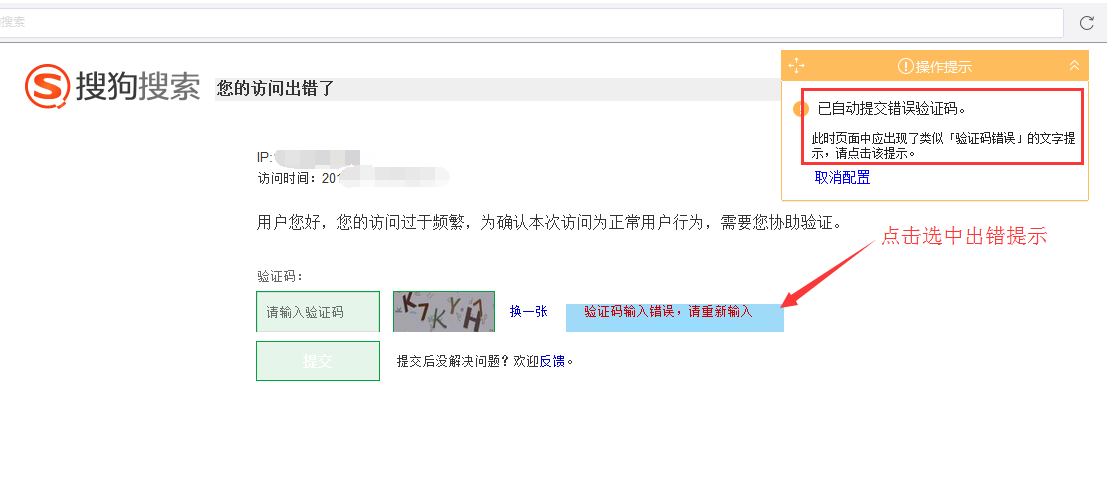The image size is (1109, 484).
Task: Click the browser address search bar
Action: 530,23
